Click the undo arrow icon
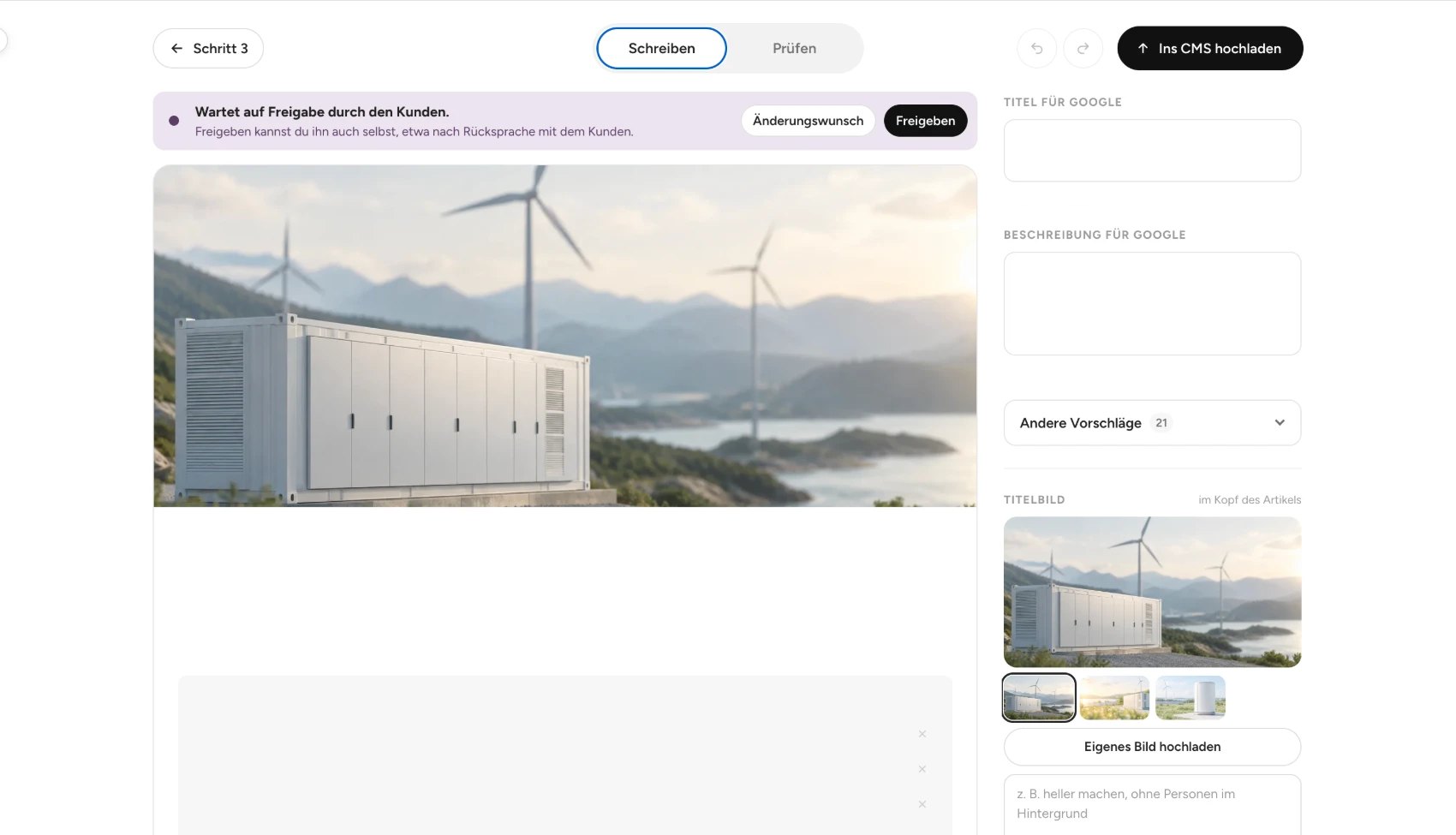The image size is (1456, 835). 1036,48
